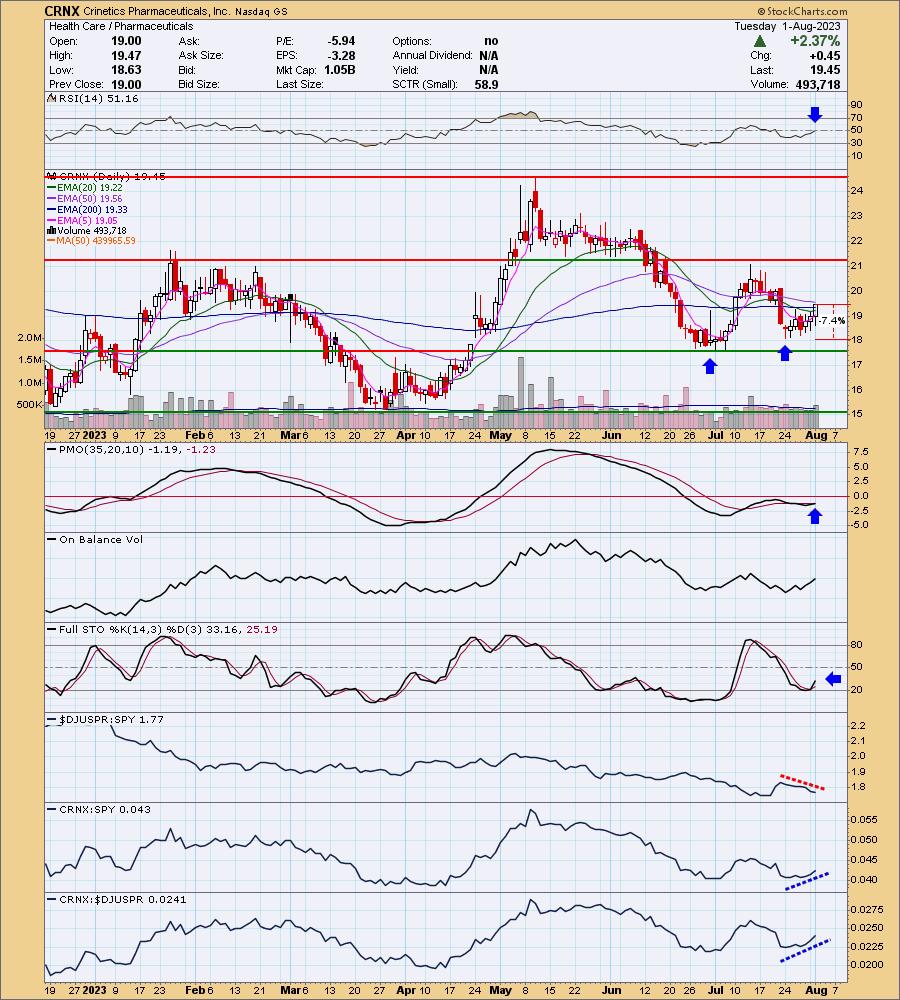Click the -7.4% stop annotation on price chart

click(x=832, y=320)
